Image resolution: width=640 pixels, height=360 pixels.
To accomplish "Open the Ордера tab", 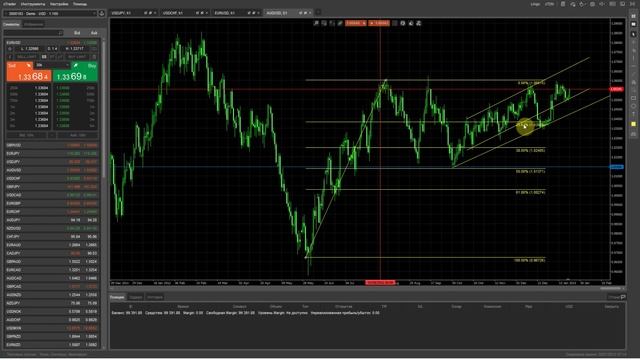I will [x=136, y=297].
